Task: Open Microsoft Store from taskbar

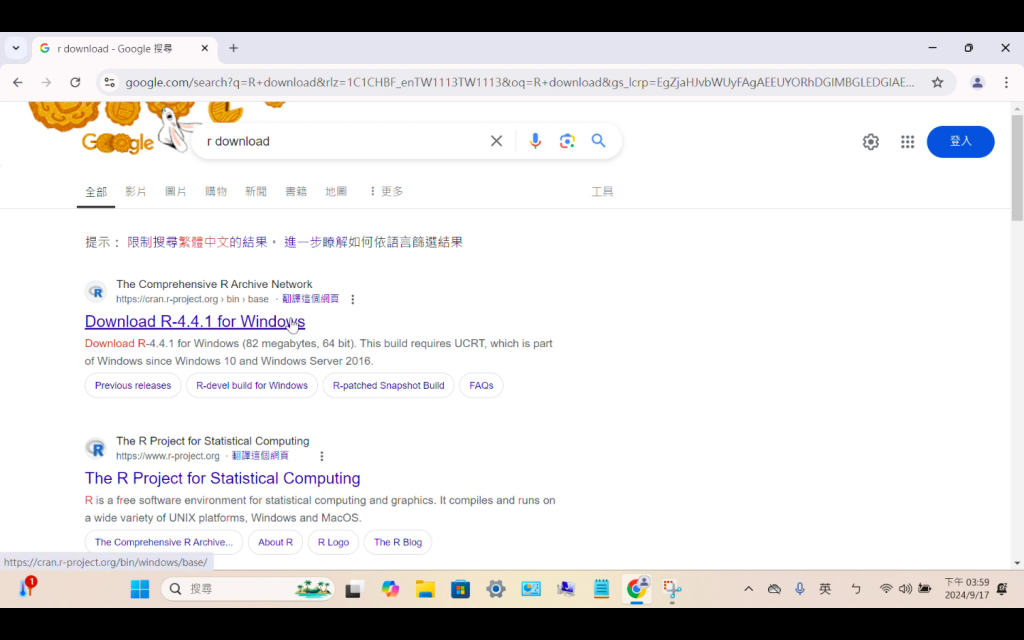Action: tap(460, 589)
